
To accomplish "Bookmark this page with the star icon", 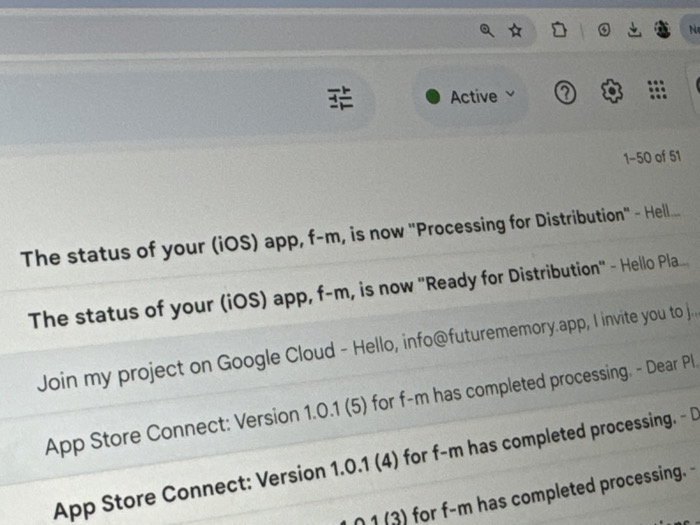I will click(x=516, y=30).
